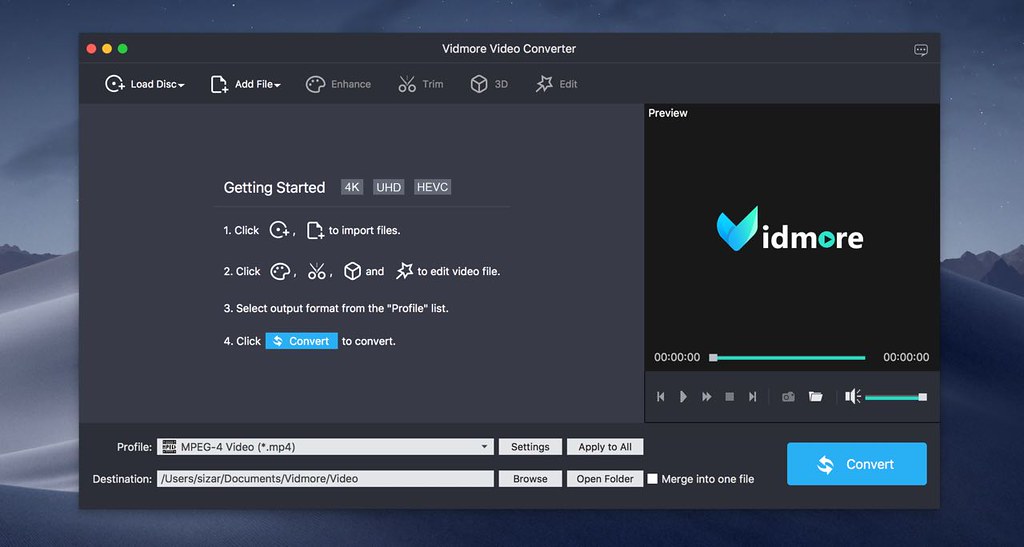Skip to previous in preview controls
The width and height of the screenshot is (1024, 547).
coord(661,397)
